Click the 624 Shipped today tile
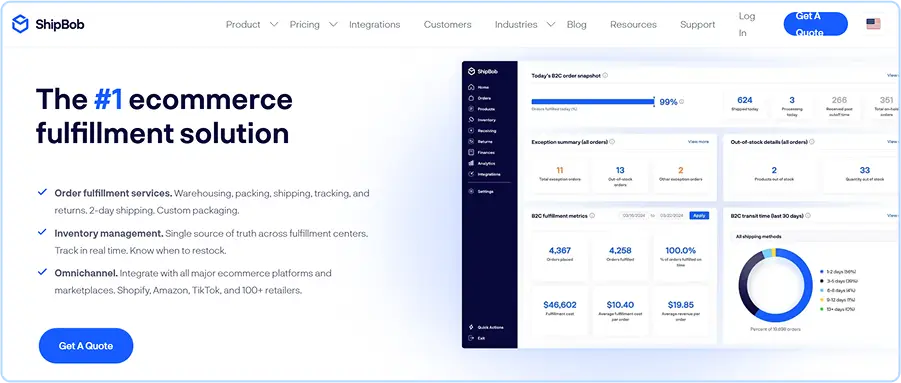The height and width of the screenshot is (383, 901). tap(745, 107)
